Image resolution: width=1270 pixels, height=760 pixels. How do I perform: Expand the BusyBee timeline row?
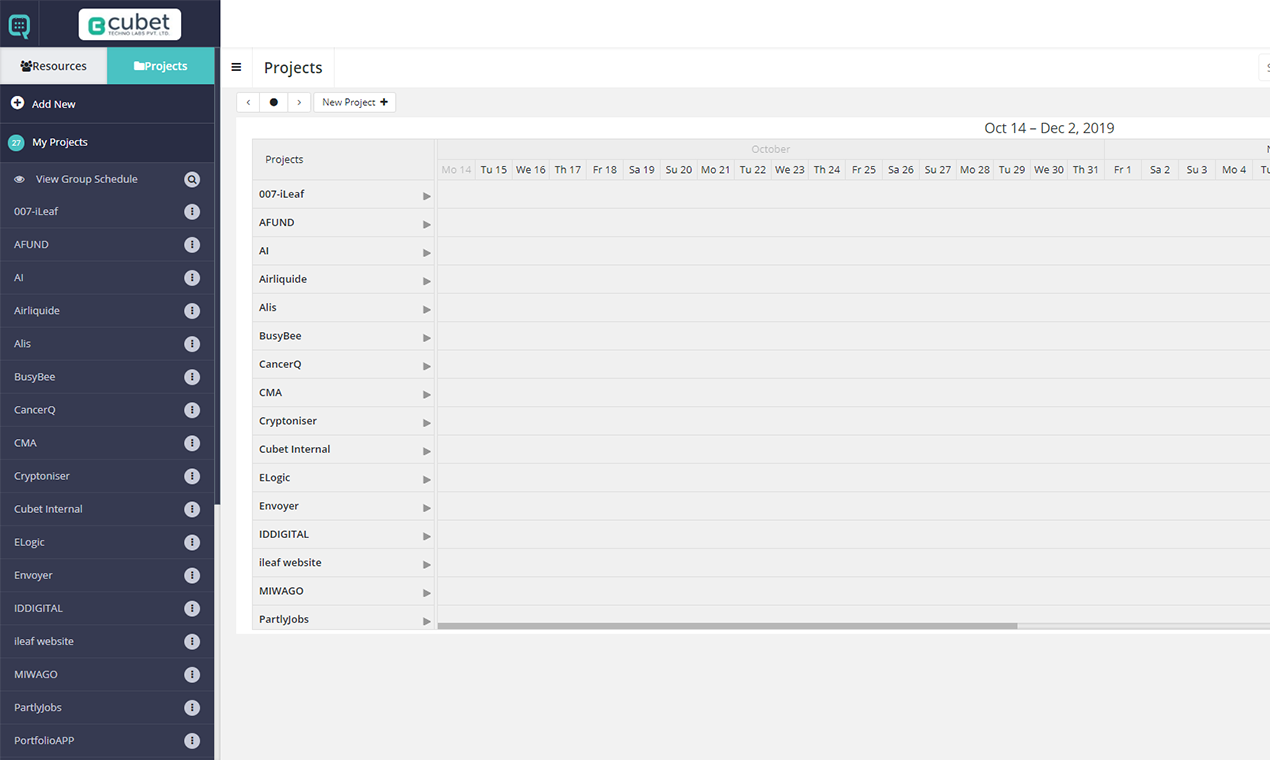(427, 338)
